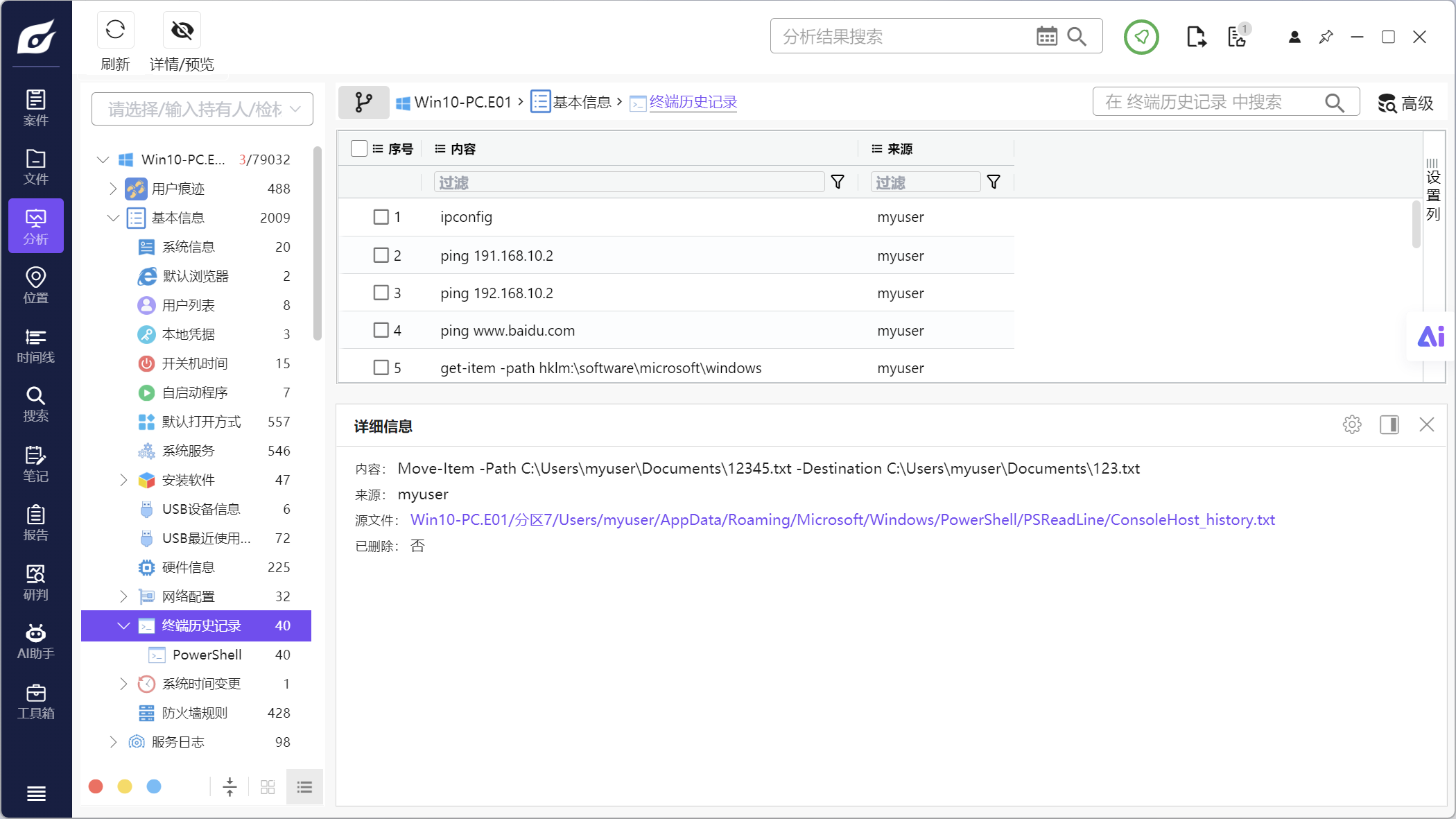Open the task list icon with badge
Screen dimensions: 1456x819
1238,36
